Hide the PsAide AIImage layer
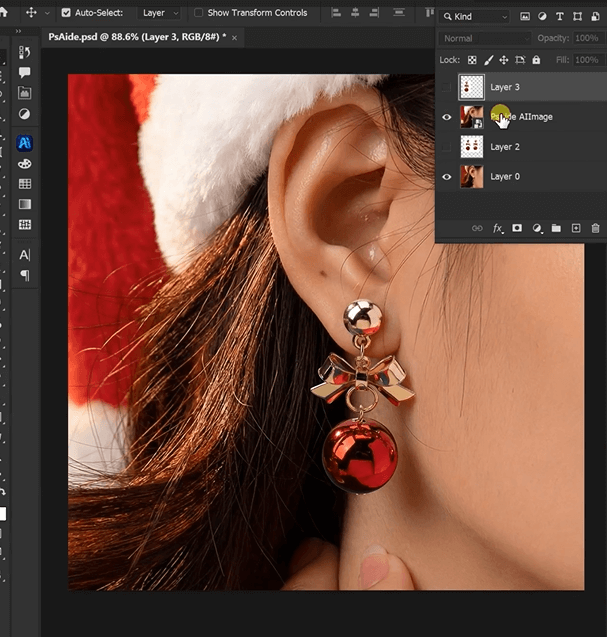This screenshot has height=637, width=607. tap(447, 117)
